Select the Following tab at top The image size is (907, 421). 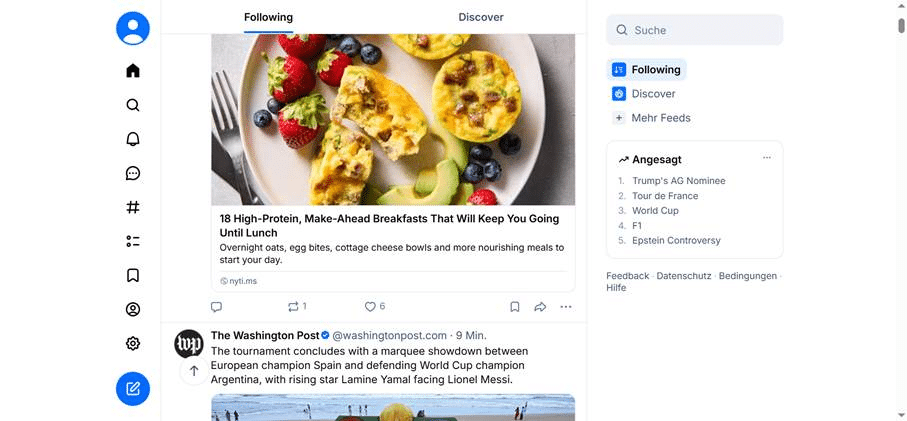268,17
